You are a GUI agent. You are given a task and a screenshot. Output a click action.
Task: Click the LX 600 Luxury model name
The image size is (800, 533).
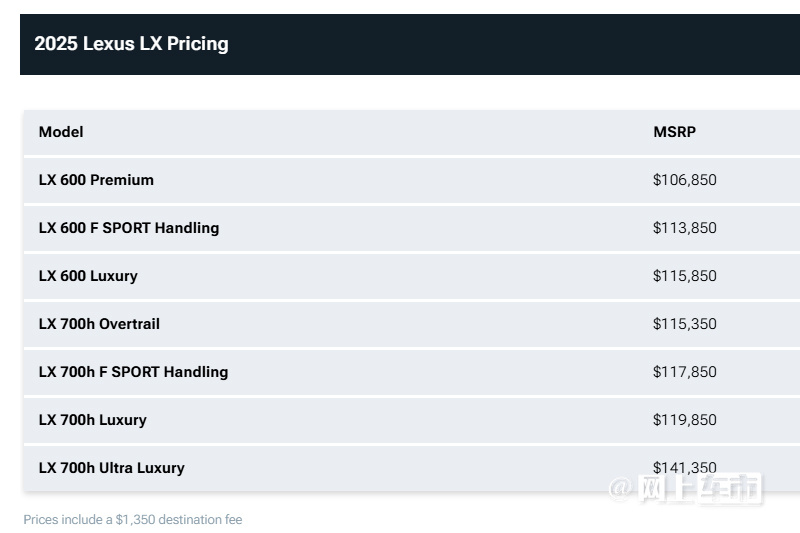click(88, 276)
